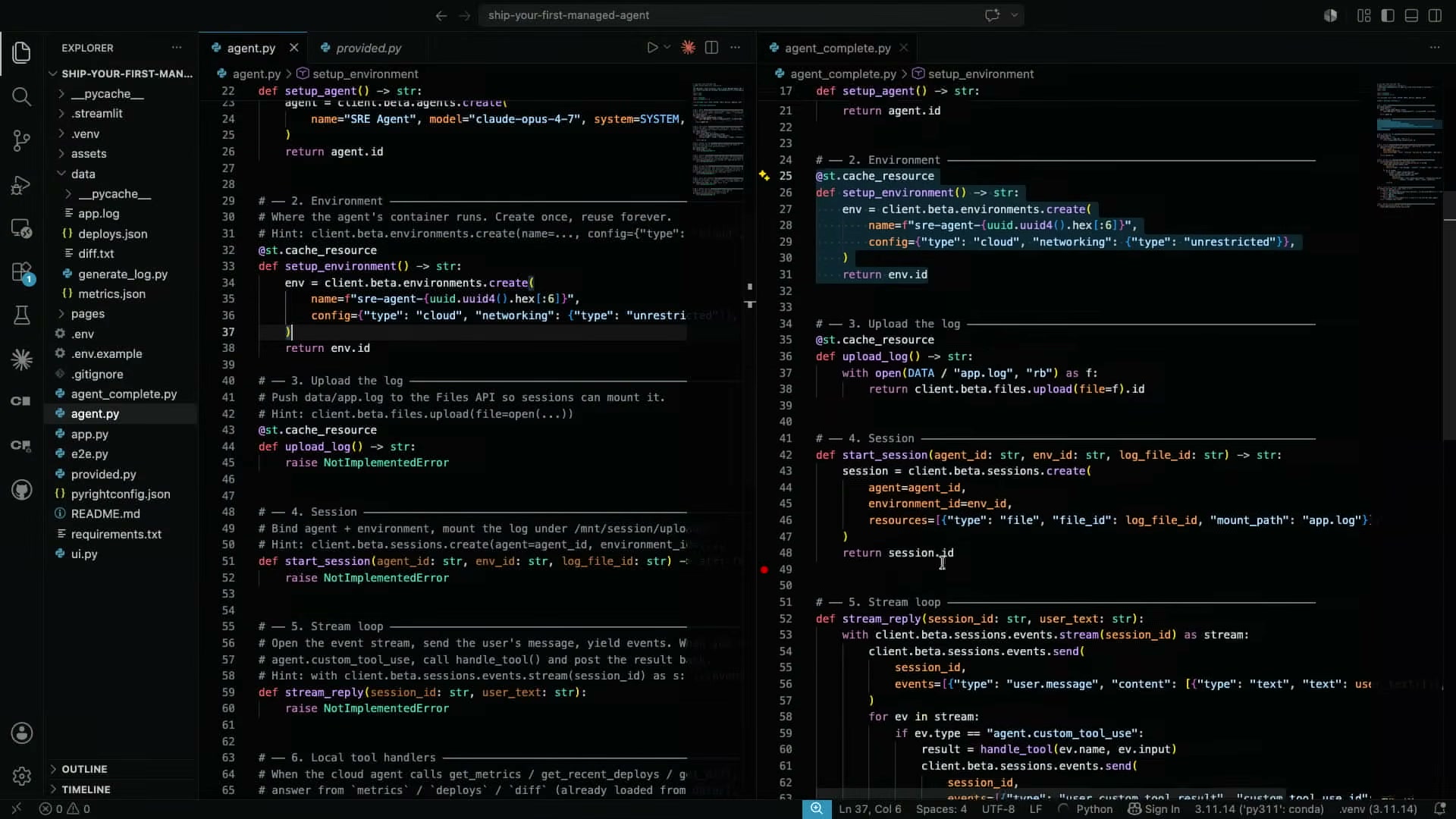Open app.log in the data folder
This screenshot has height=819, width=1456.
point(99,214)
